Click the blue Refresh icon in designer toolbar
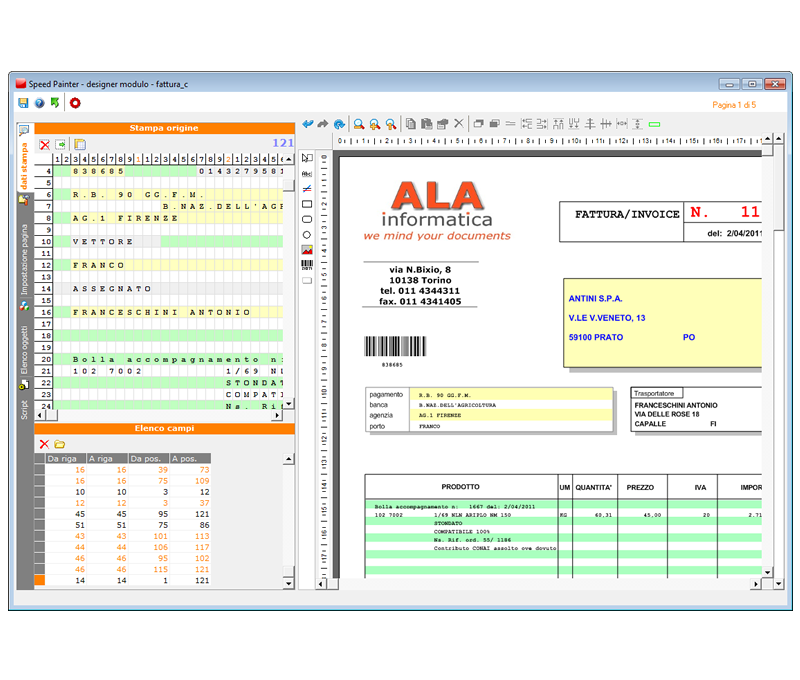800x680 pixels. [339, 124]
